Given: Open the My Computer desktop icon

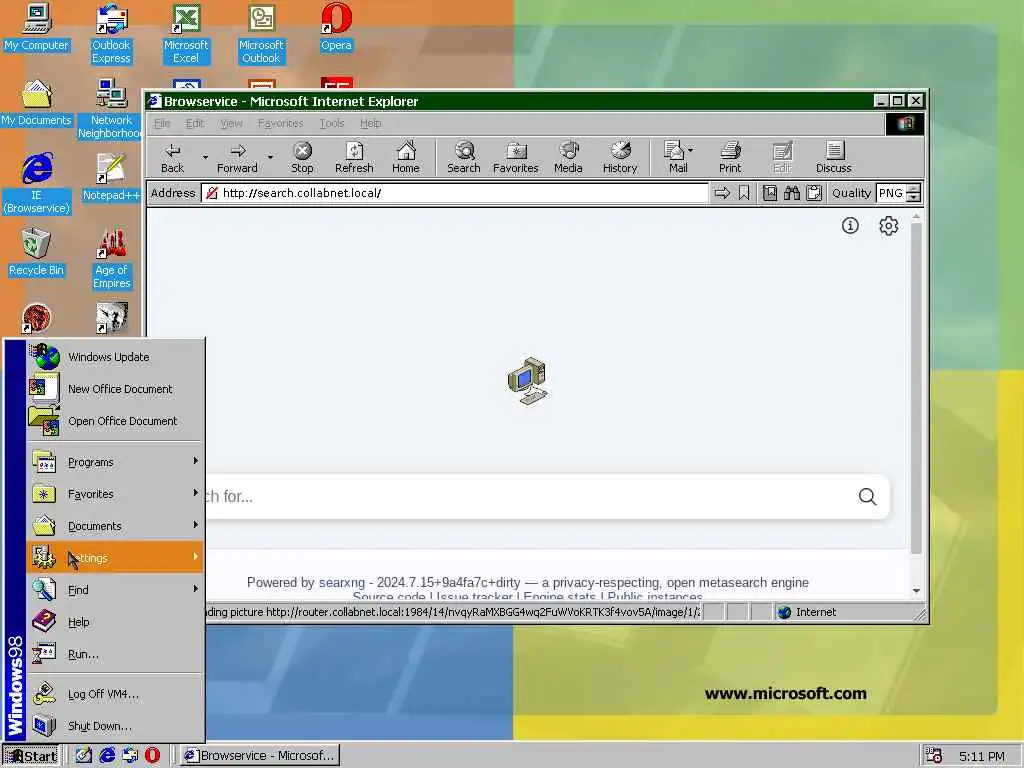Looking at the screenshot, I should click(36, 27).
